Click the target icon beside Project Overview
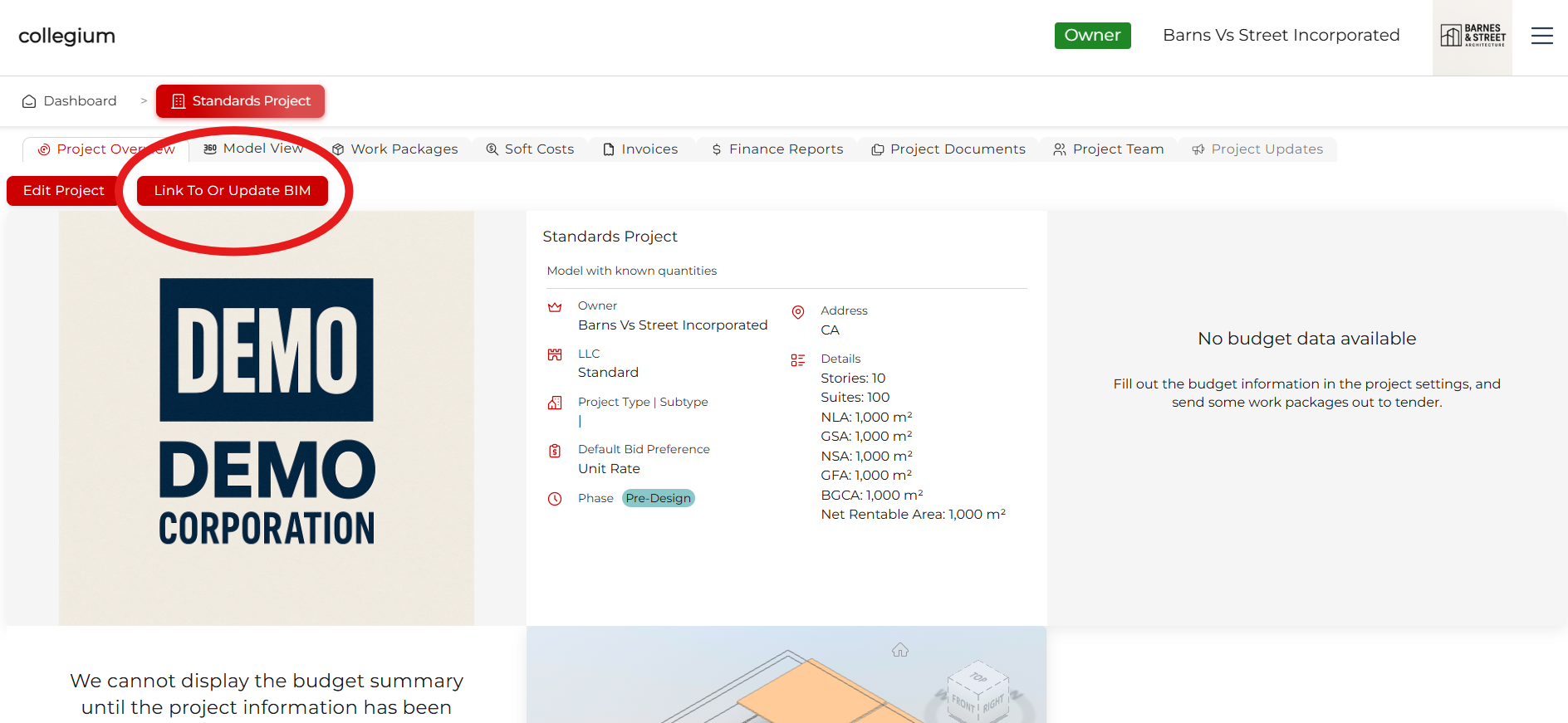The image size is (1568, 723). pyautogui.click(x=44, y=149)
